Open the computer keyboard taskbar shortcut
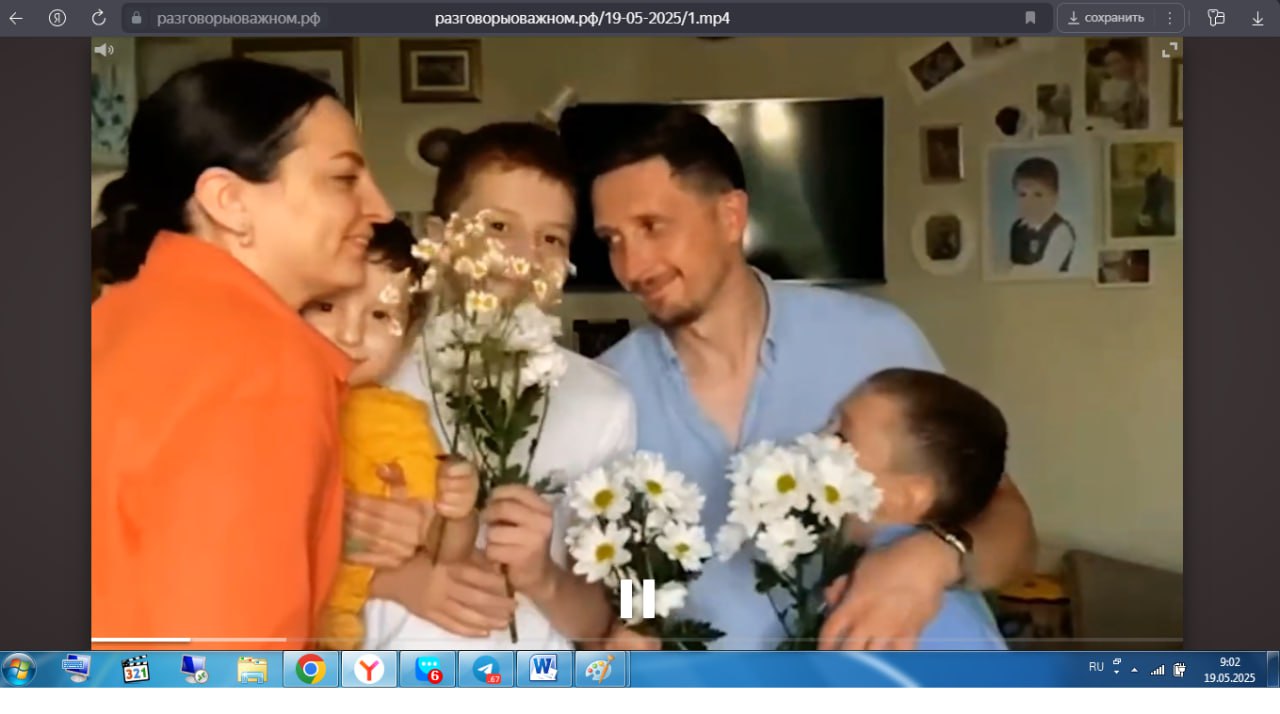 click(x=77, y=669)
